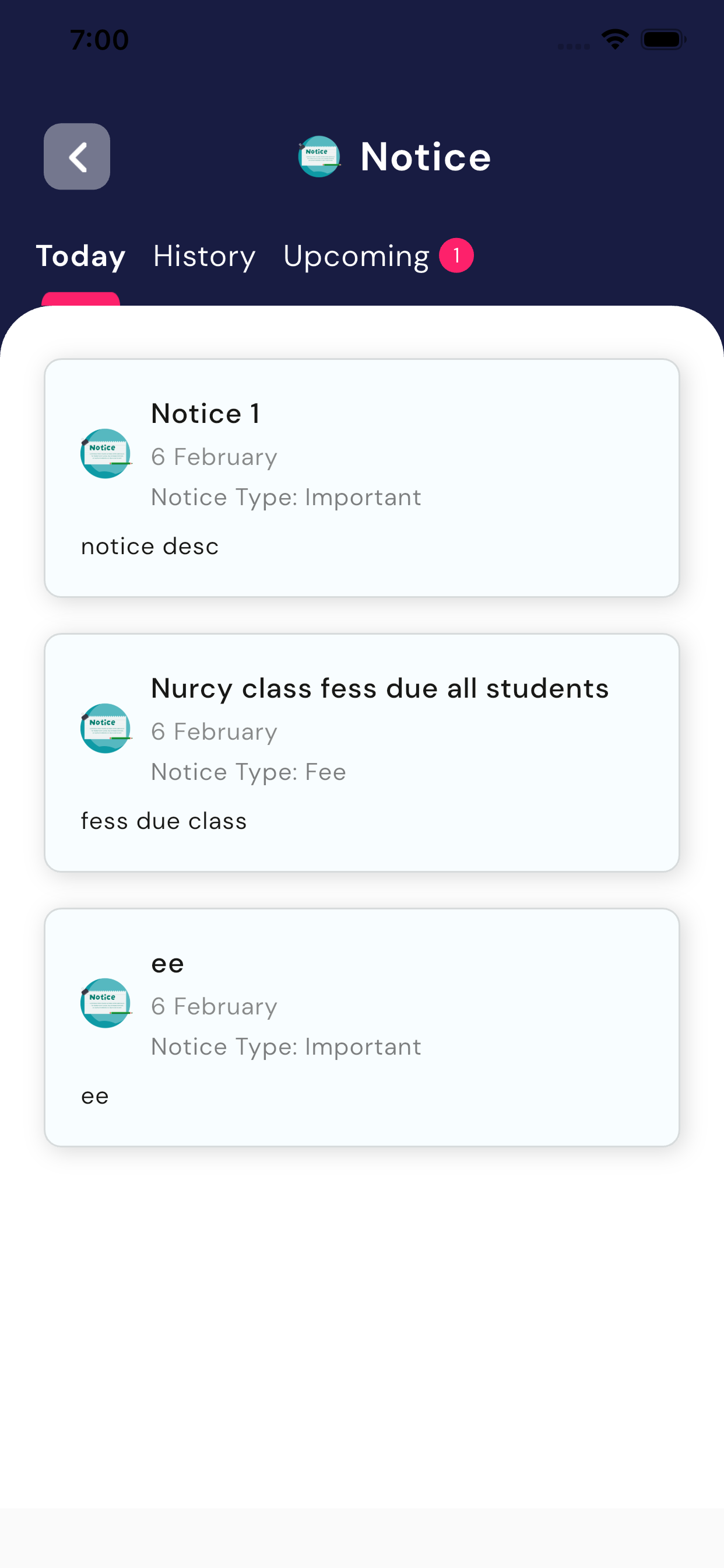Show the Upcoming notices tab

357,256
